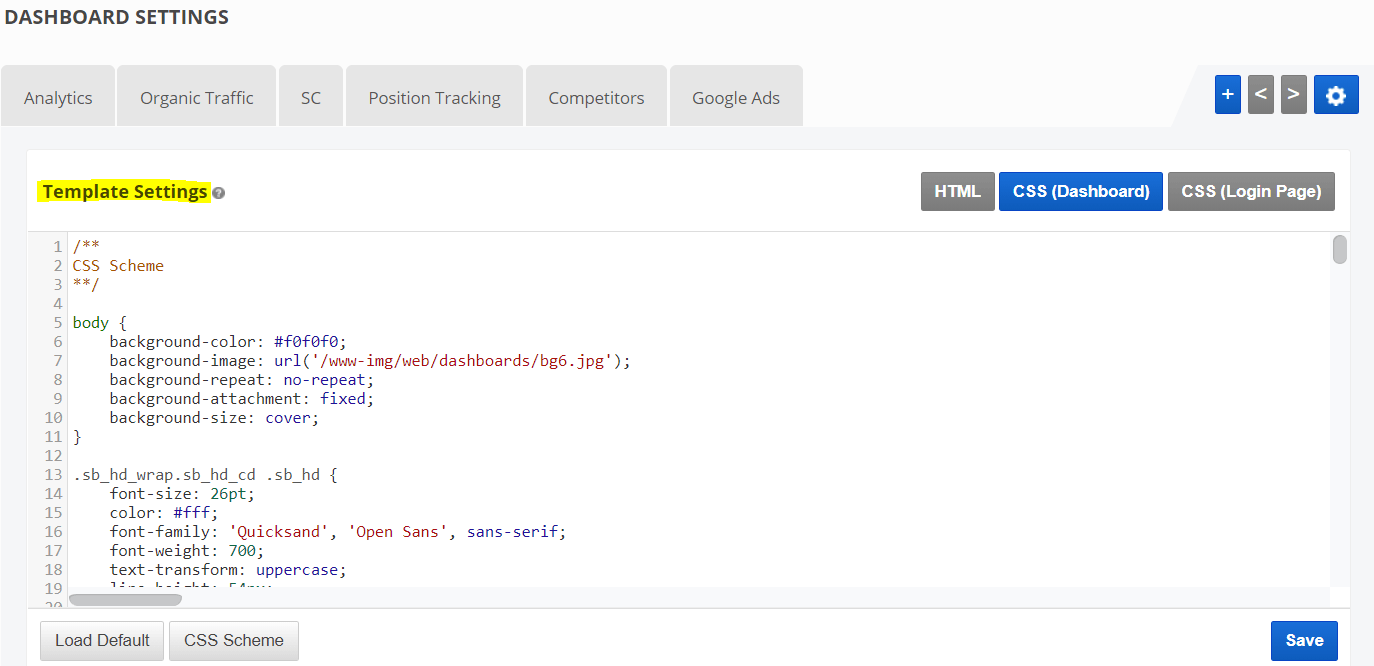Click the plus add dashboard icon
Image resolution: width=1374 pixels, height=666 pixels.
pyautogui.click(x=1227, y=95)
